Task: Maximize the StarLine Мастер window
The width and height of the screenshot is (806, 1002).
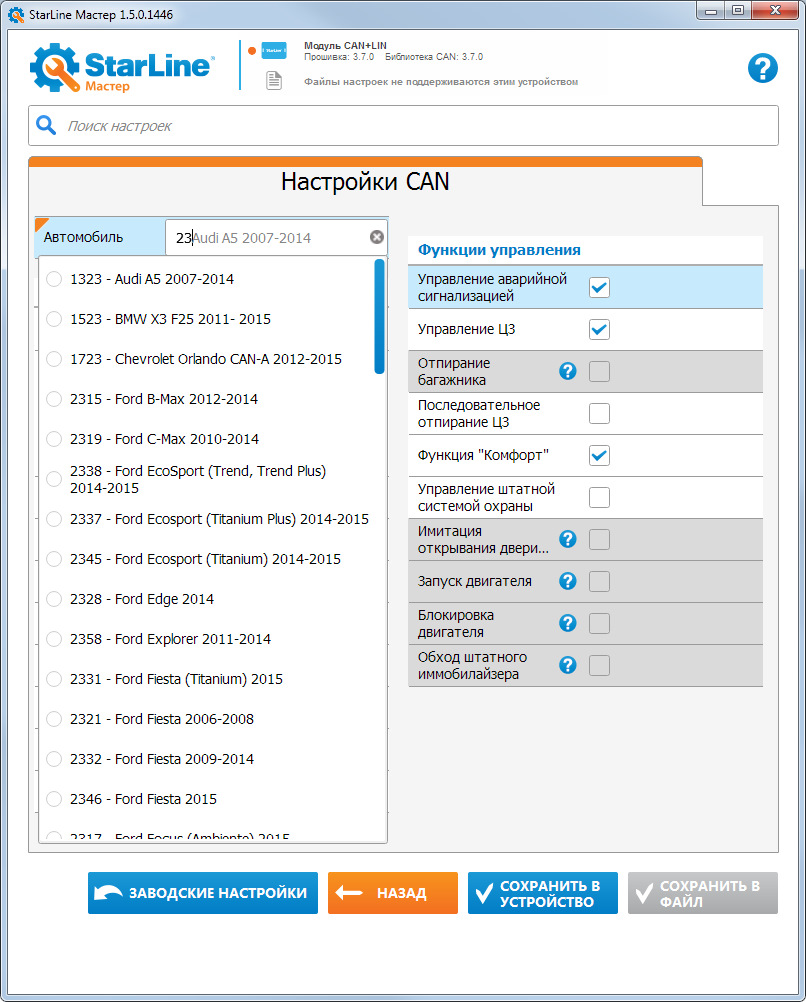Action: click(738, 10)
